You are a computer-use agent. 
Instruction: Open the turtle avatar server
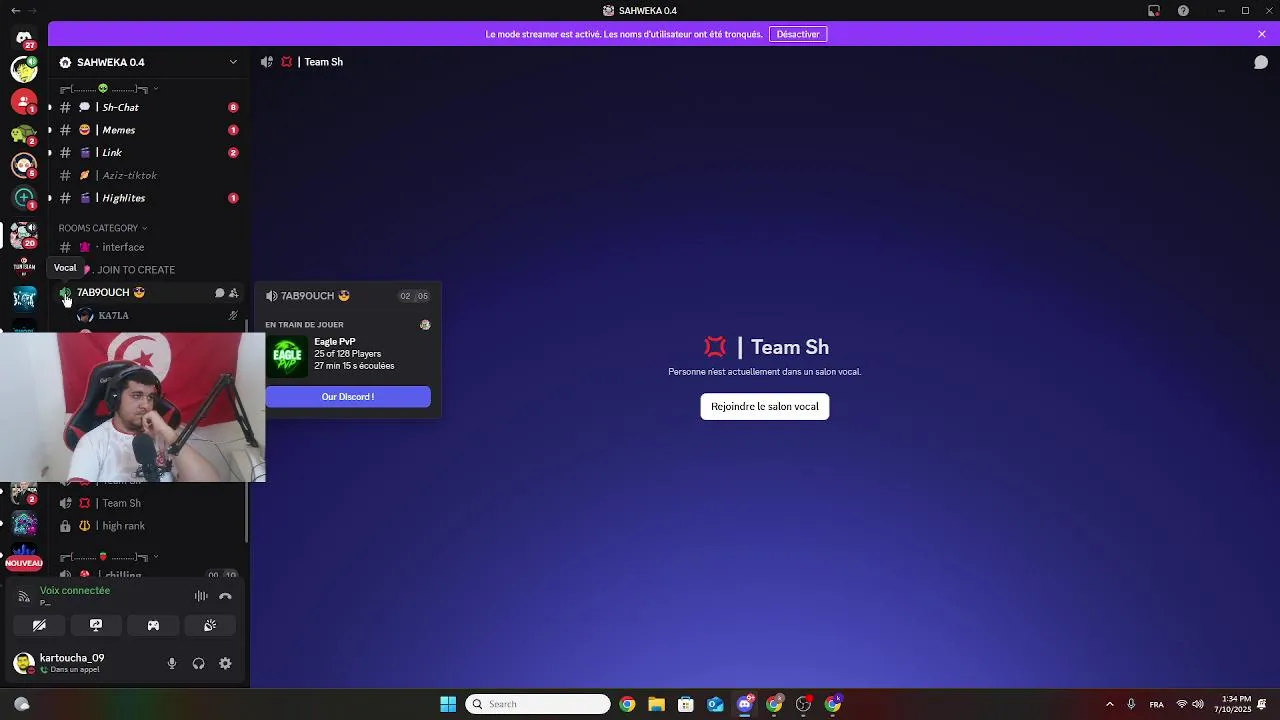pos(24,133)
